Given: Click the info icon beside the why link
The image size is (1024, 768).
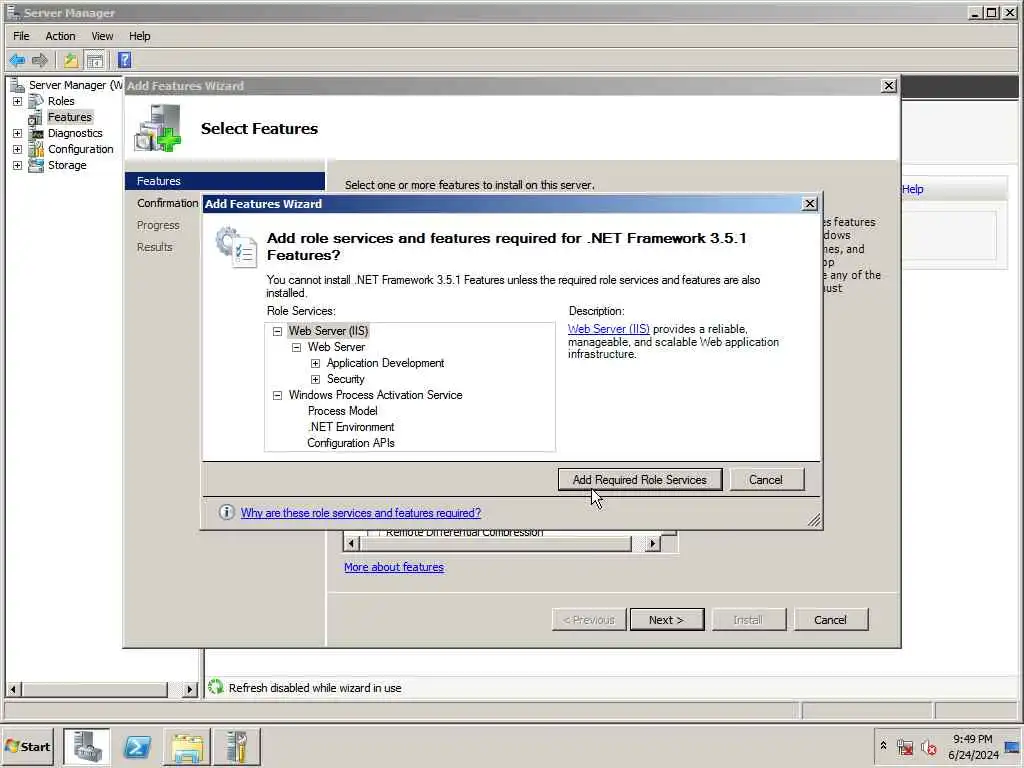Looking at the screenshot, I should [x=226, y=512].
